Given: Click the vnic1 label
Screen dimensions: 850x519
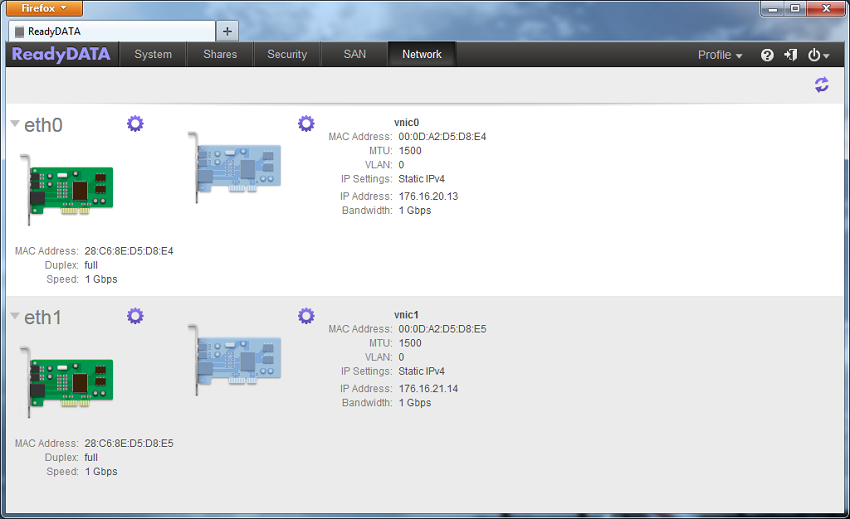Looking at the screenshot, I should click(x=407, y=315).
